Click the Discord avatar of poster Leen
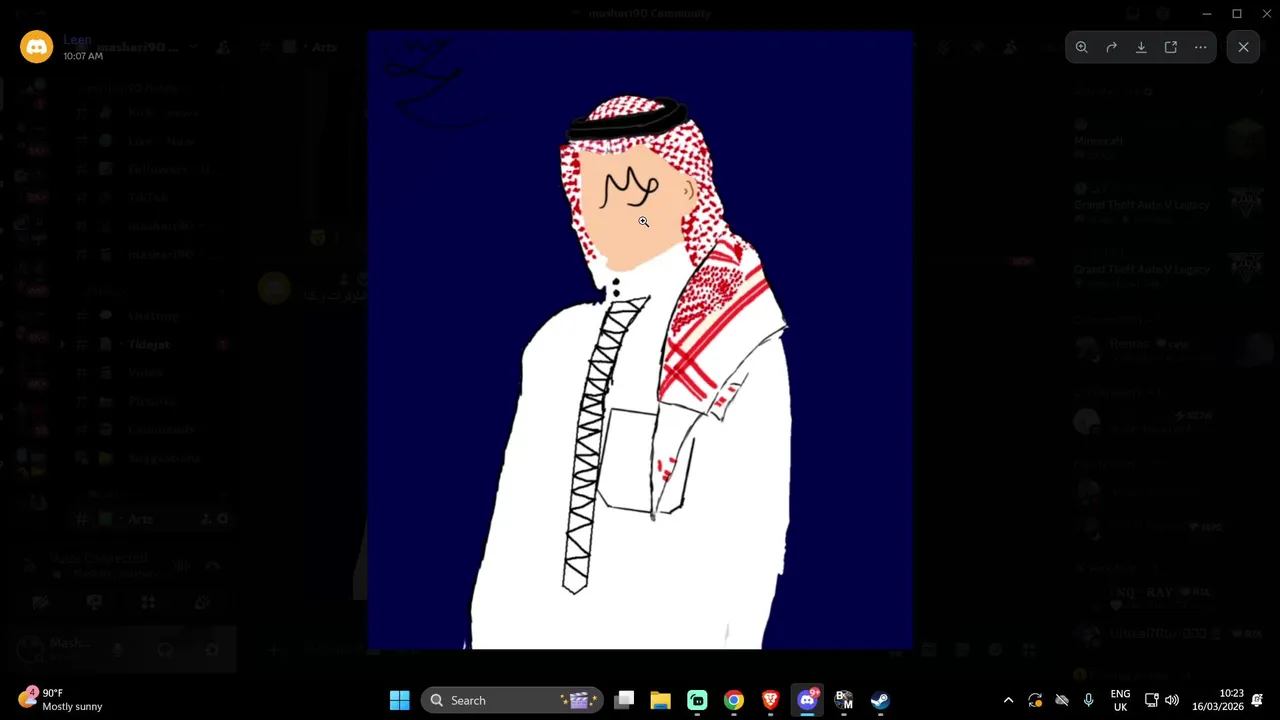Viewport: 1280px width, 720px height. coord(36,47)
